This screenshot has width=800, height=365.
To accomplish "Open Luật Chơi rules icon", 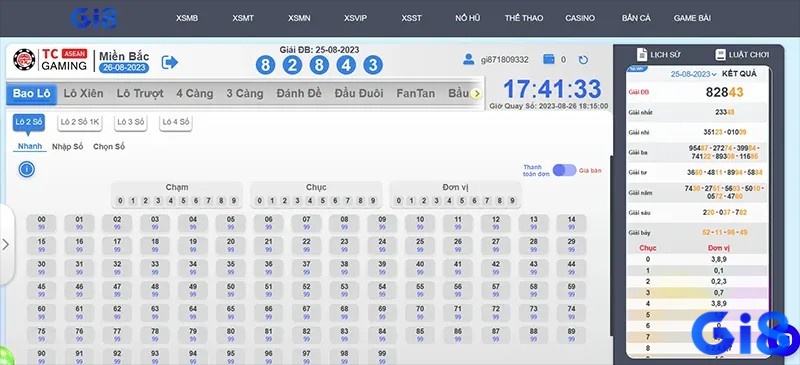I will click(x=720, y=54).
